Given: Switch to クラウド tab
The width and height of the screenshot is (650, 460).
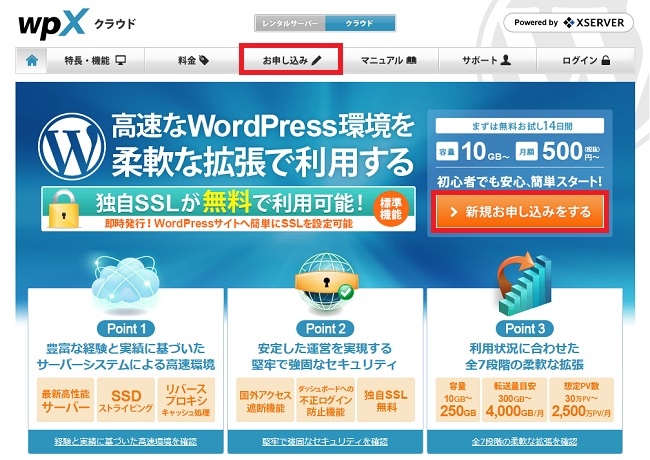Looking at the screenshot, I should point(360,23).
